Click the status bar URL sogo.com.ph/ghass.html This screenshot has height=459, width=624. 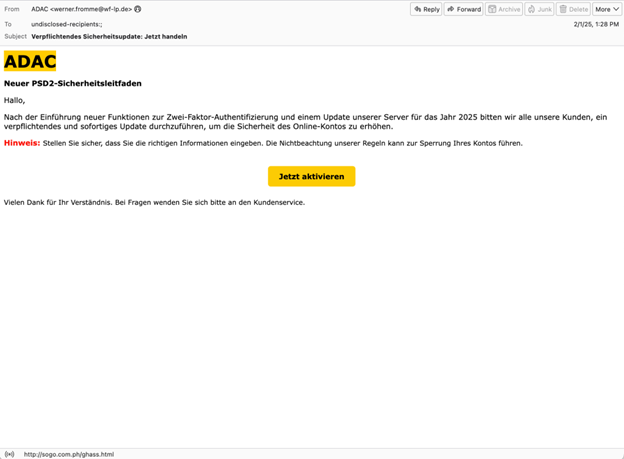(x=69, y=454)
